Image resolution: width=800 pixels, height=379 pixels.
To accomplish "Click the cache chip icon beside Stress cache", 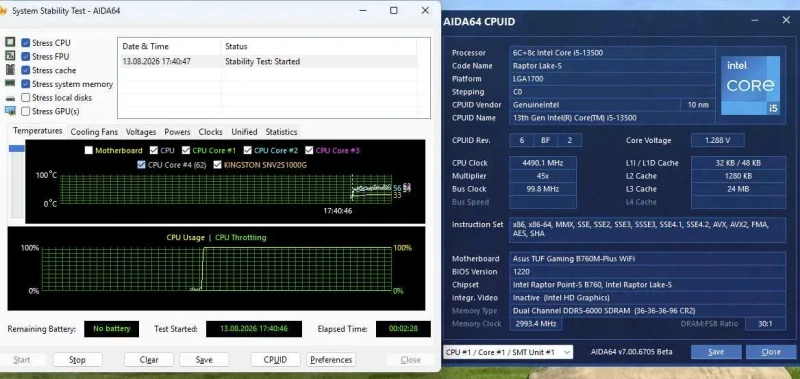I will point(10,70).
